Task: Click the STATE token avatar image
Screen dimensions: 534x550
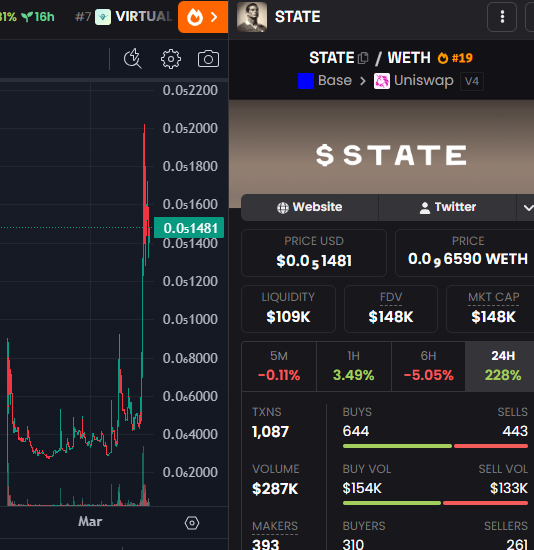Action: (252, 17)
